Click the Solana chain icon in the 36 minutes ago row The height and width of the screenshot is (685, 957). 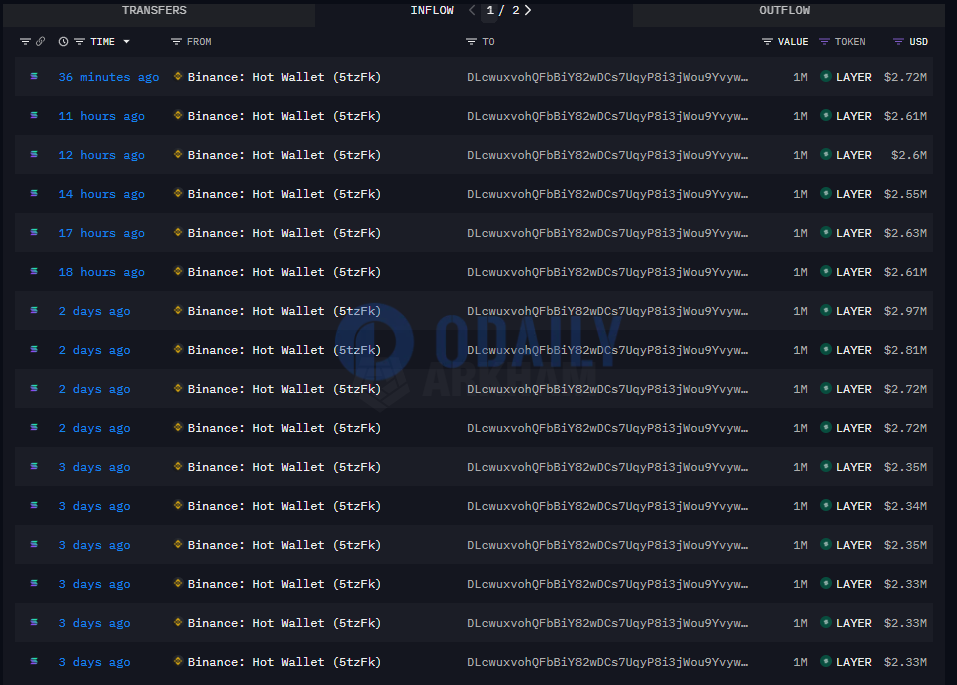coord(34,76)
